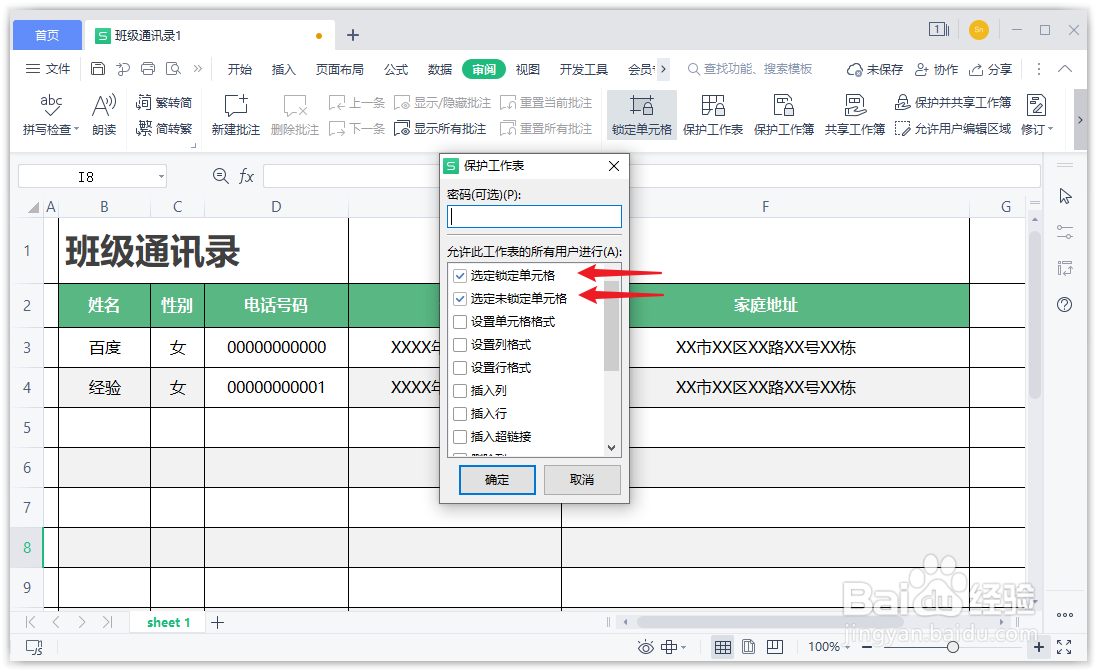1097x671 pixels.
Task: Expand the ribbon's right scroll arrow
Action: pyautogui.click(x=1080, y=120)
